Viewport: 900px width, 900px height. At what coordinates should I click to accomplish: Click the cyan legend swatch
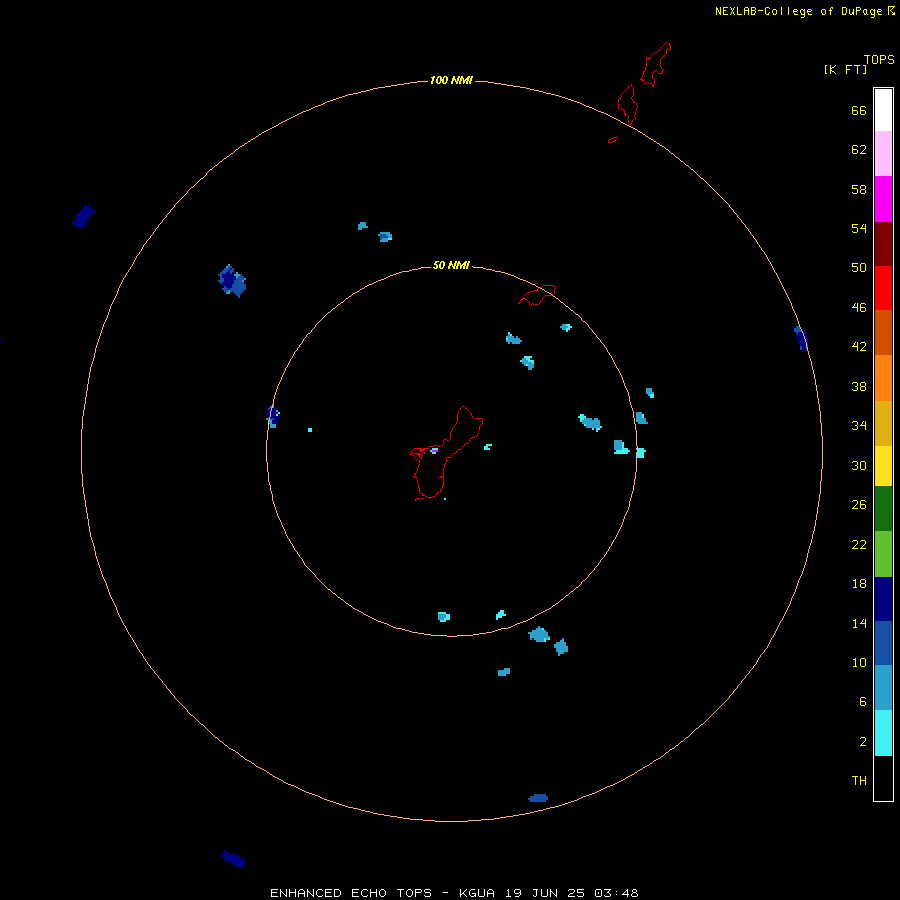click(883, 733)
